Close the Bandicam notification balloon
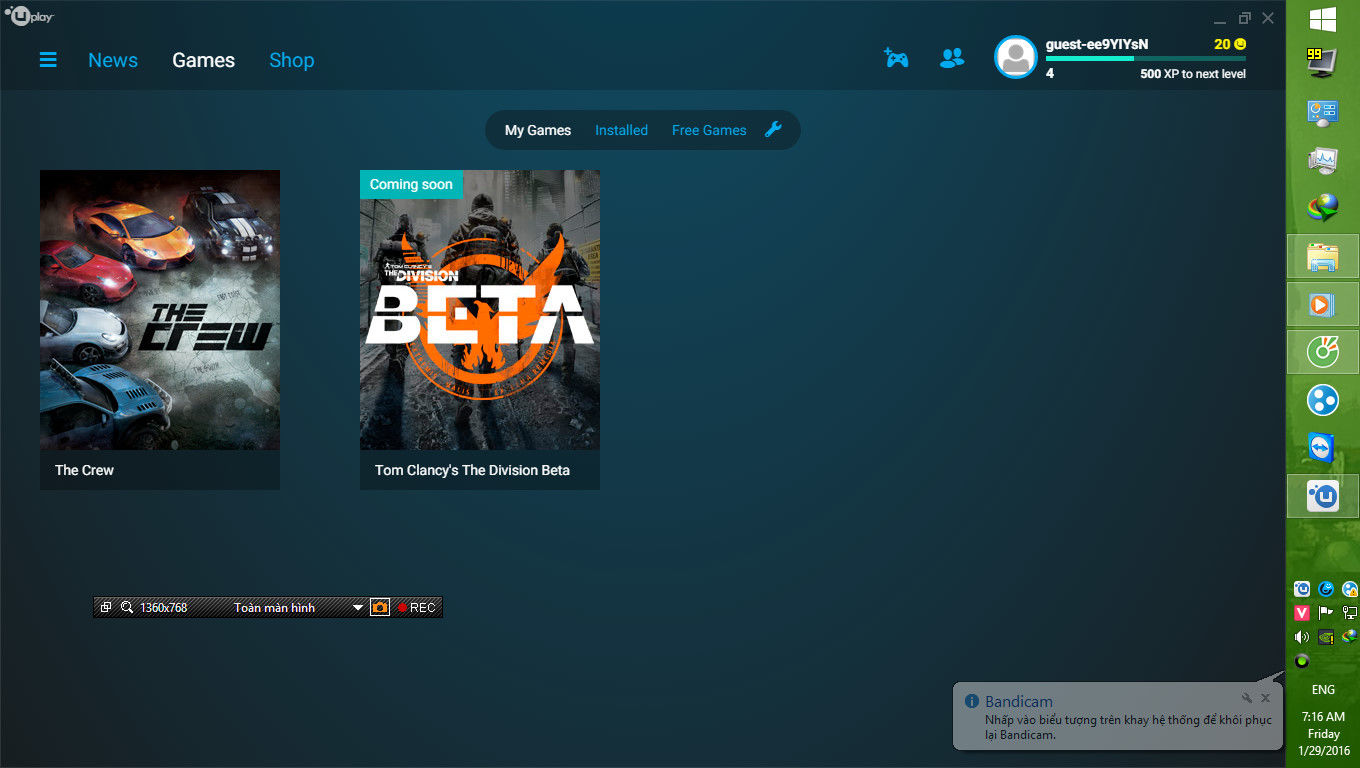 click(1265, 698)
